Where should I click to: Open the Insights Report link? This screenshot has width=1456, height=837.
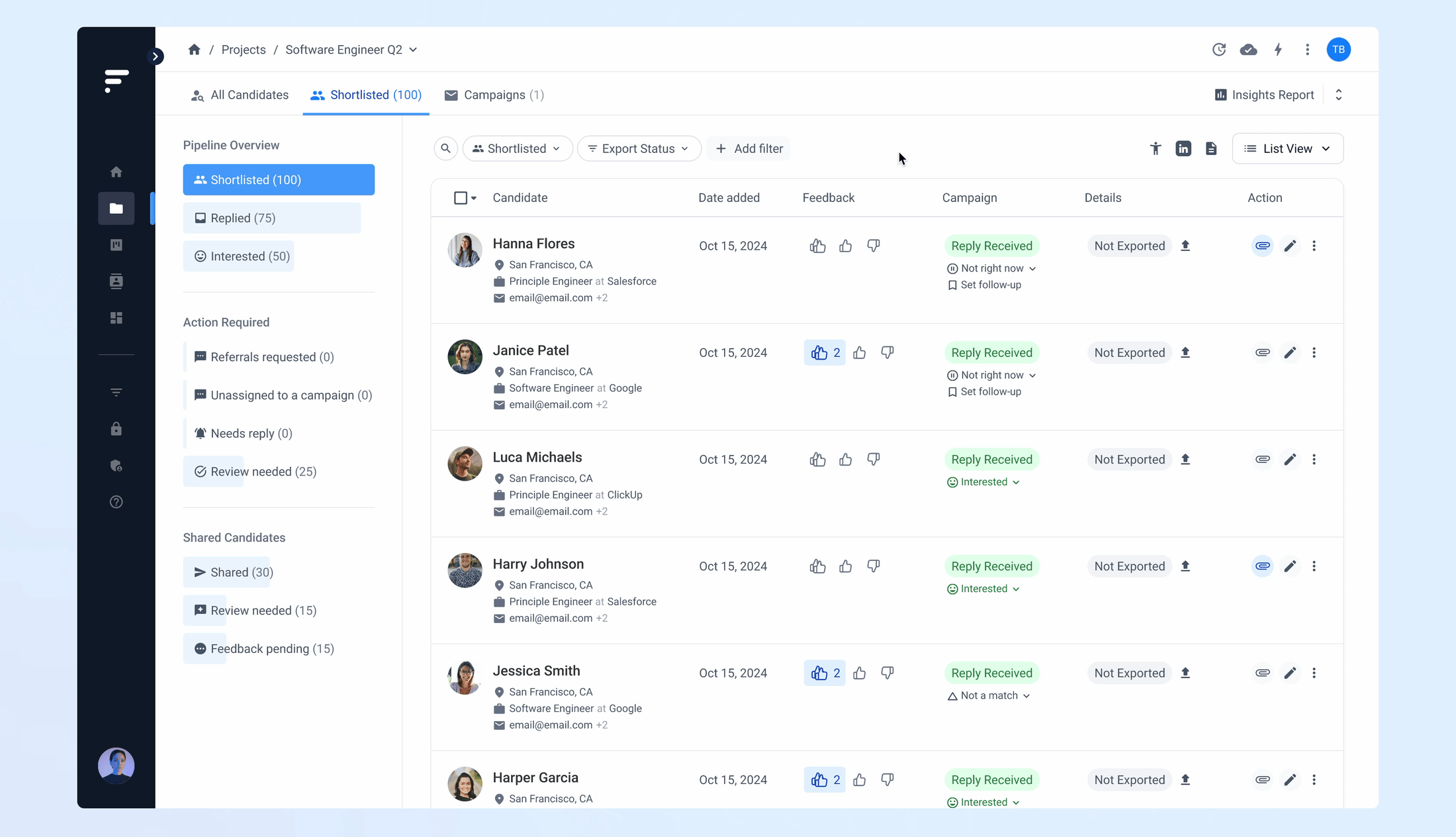(1264, 95)
